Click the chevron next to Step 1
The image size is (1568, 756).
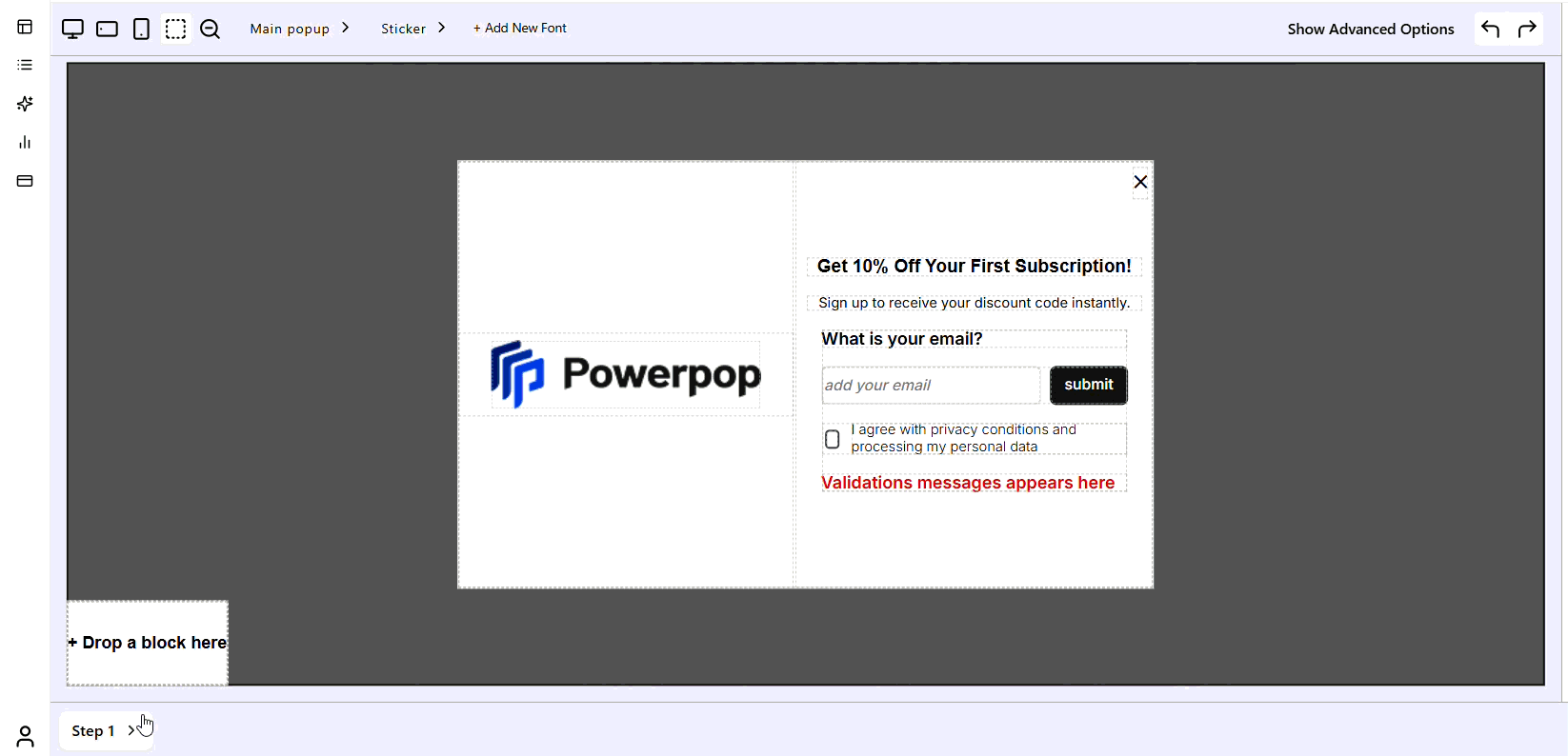(x=131, y=730)
